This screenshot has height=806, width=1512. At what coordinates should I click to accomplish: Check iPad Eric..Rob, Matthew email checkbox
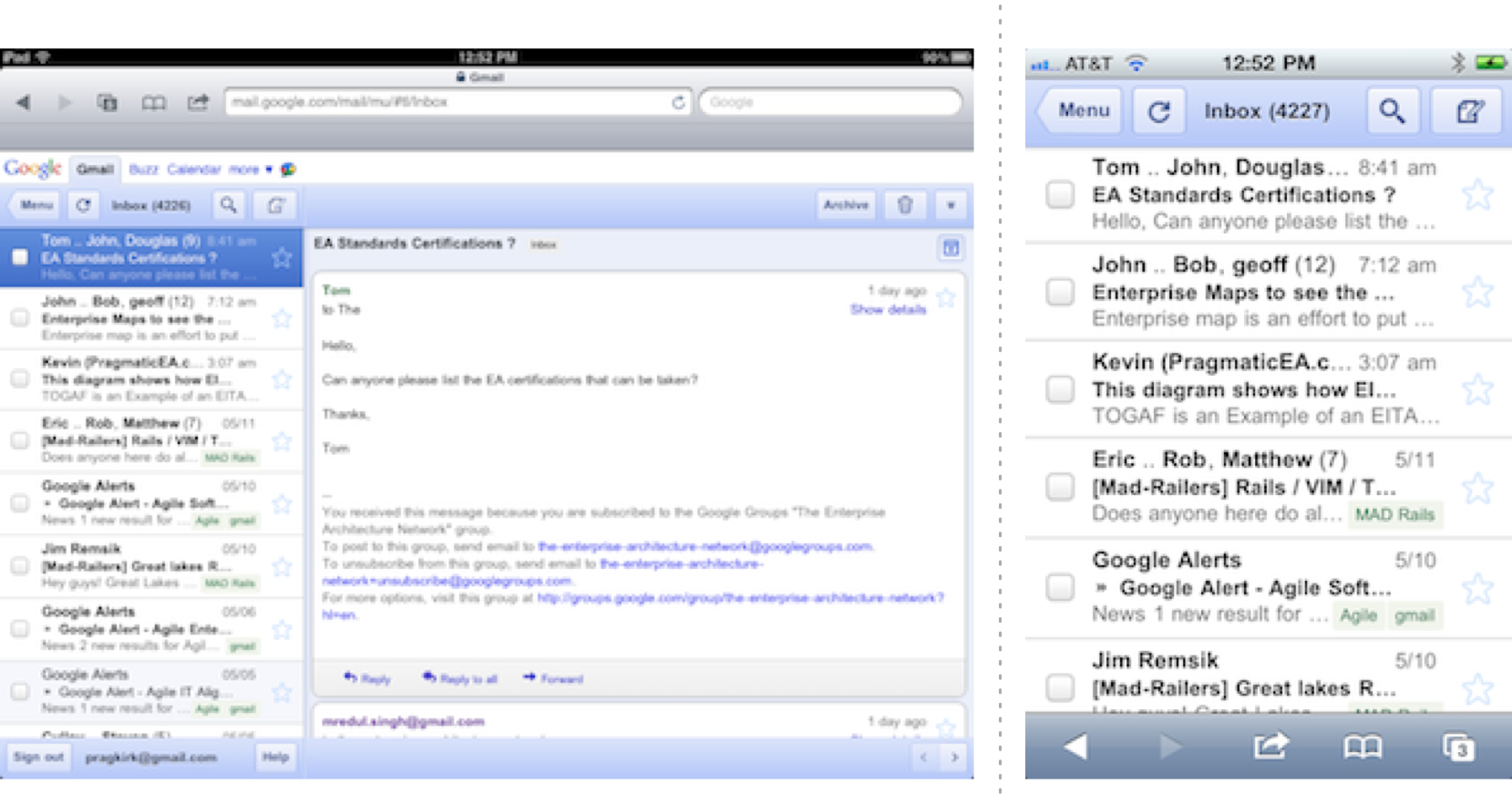(19, 440)
